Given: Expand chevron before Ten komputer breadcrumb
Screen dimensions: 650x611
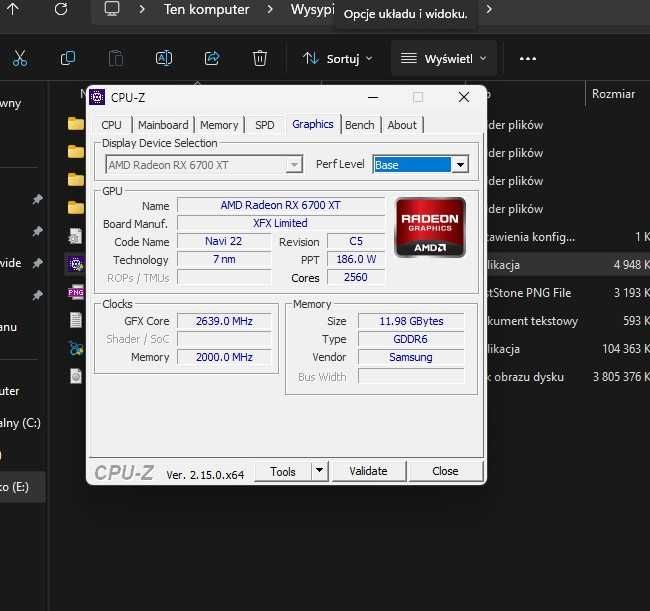Looking at the screenshot, I should (142, 9).
